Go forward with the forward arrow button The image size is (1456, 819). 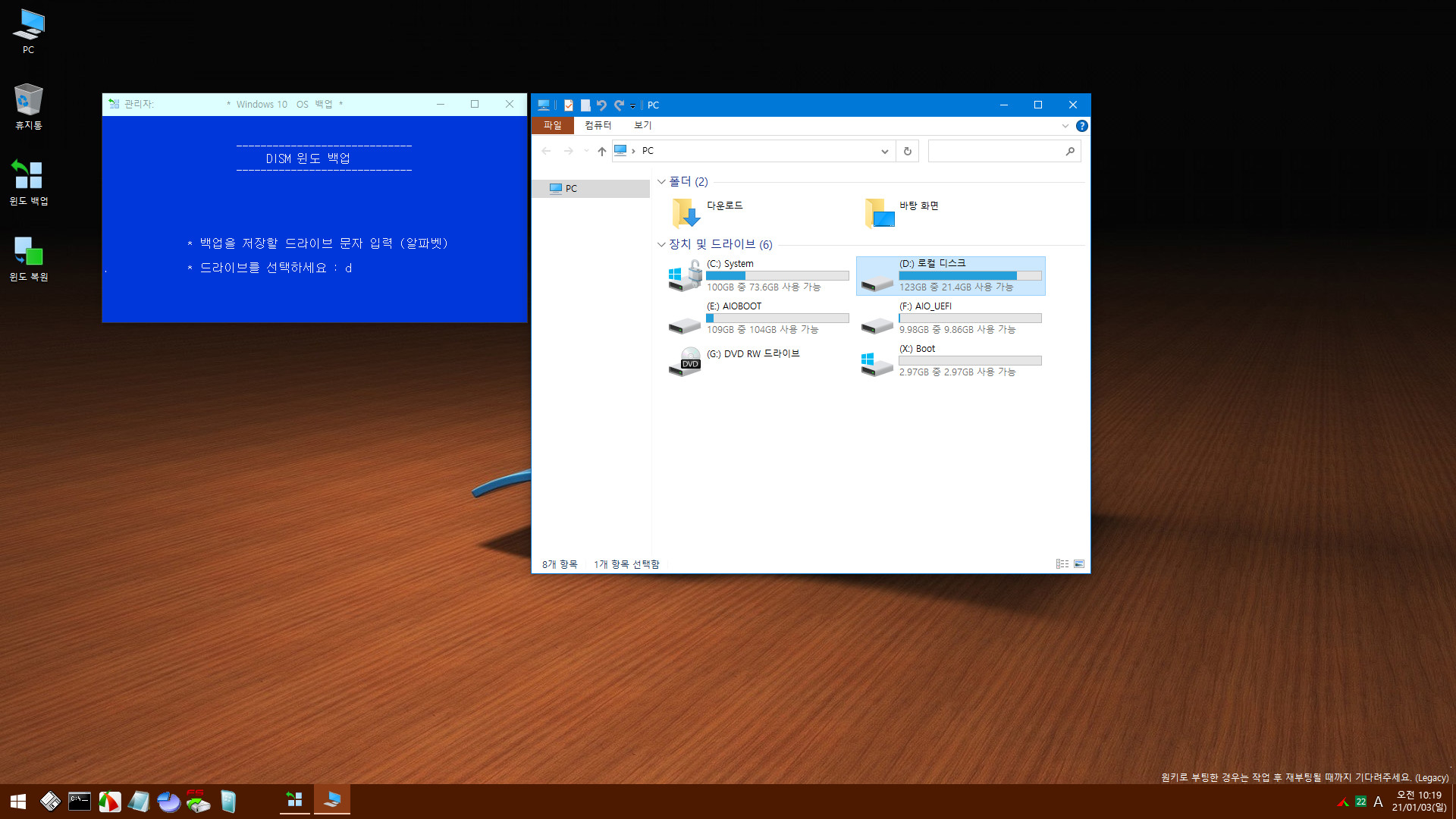(x=569, y=151)
